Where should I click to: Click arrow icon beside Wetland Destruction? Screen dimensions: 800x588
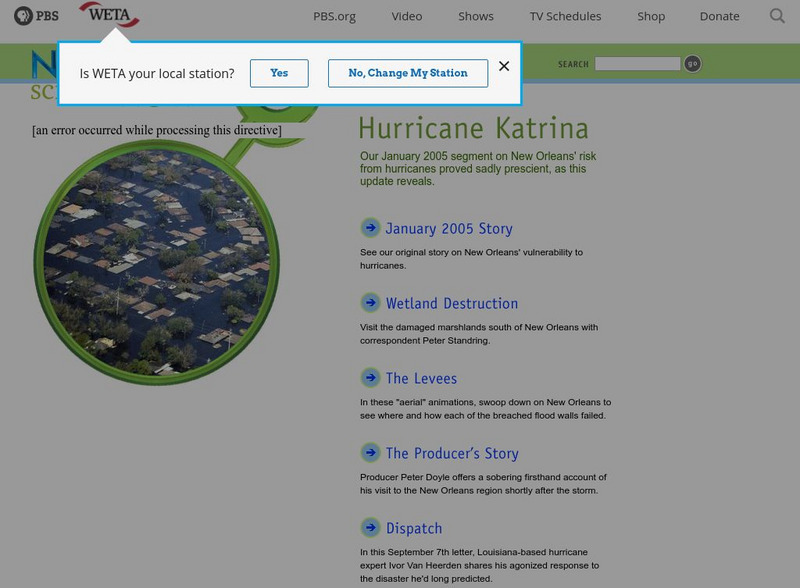click(370, 303)
